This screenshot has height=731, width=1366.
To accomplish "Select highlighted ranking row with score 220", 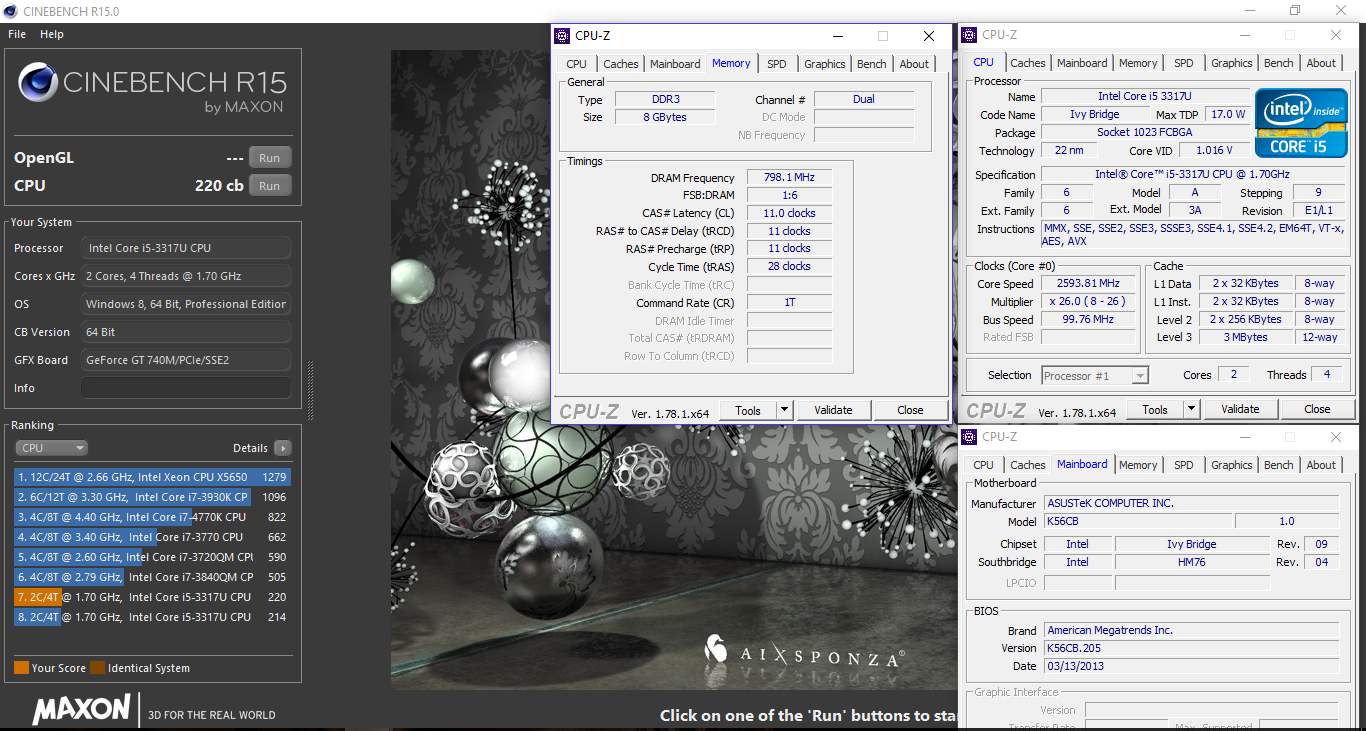I will point(153,597).
